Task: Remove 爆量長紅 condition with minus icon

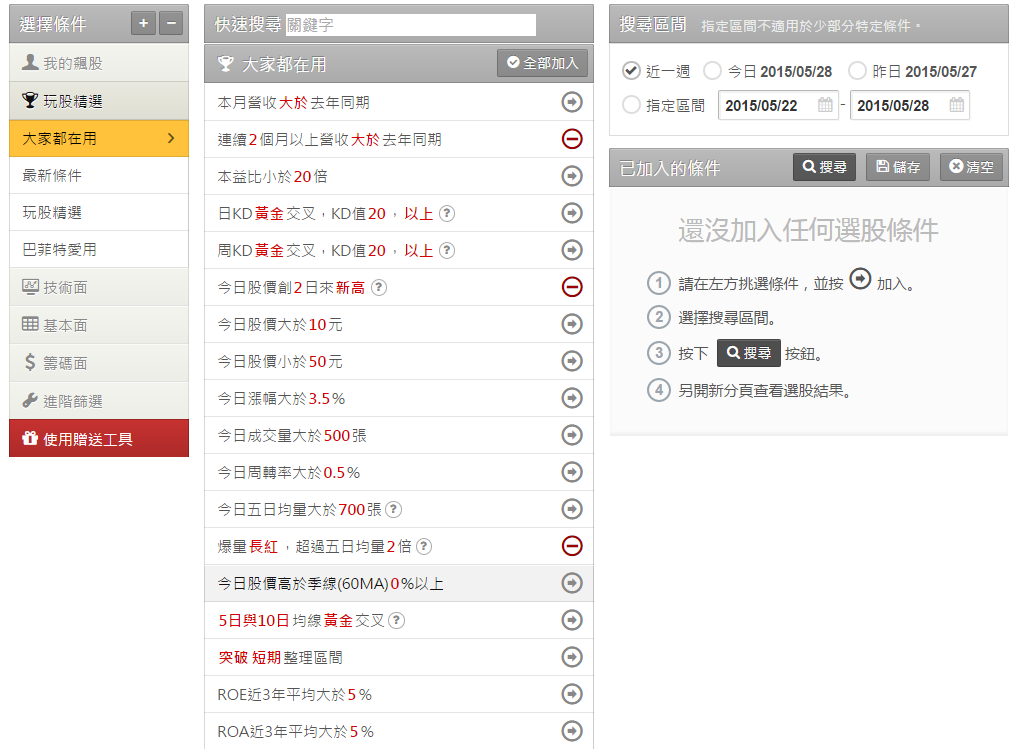Action: (x=572, y=546)
